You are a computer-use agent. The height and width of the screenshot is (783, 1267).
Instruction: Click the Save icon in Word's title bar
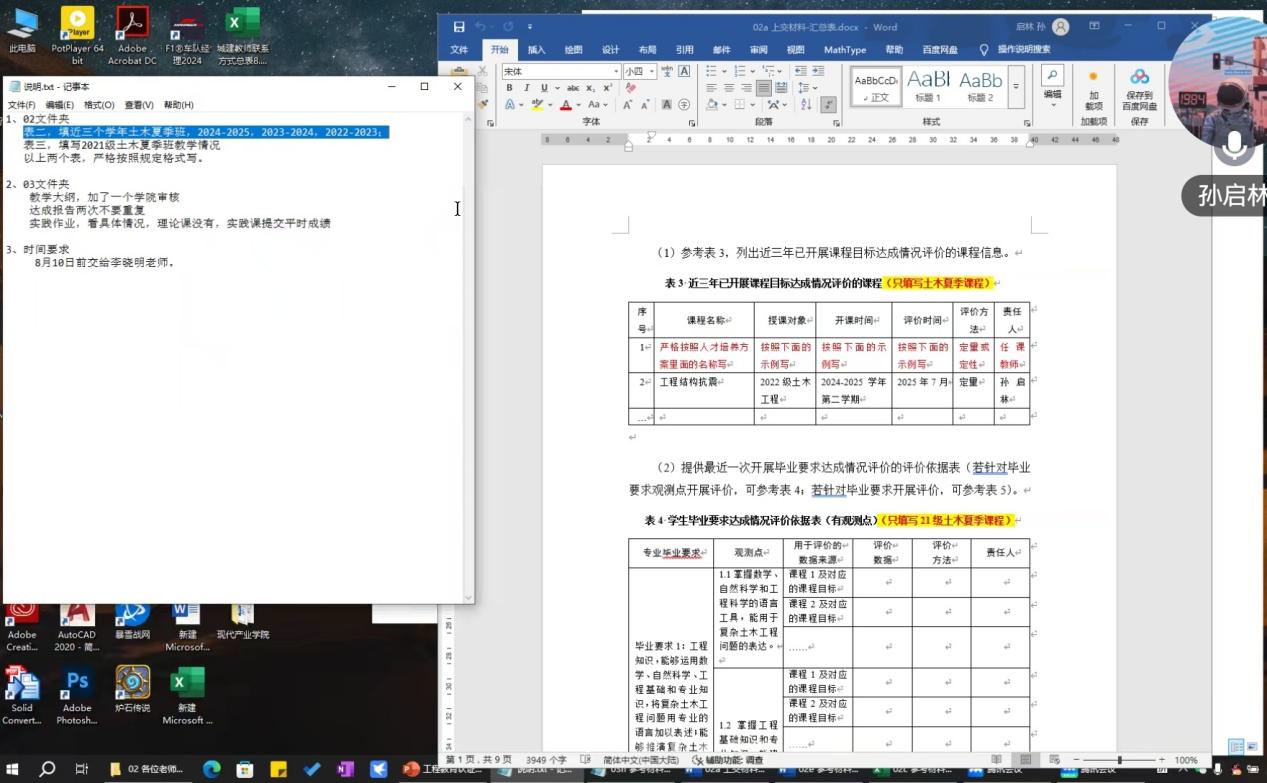[x=459, y=27]
